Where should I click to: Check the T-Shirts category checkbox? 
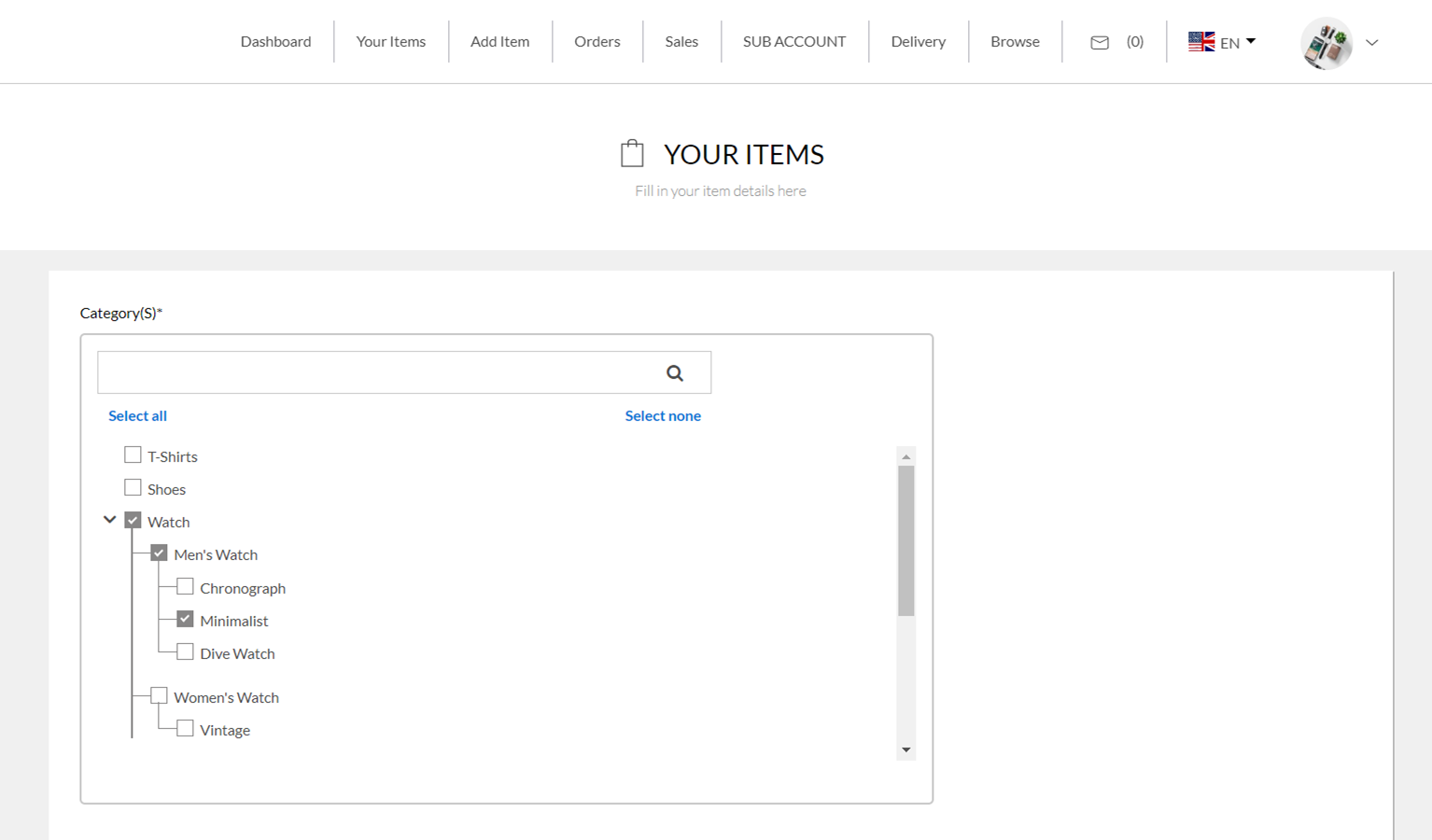point(133,455)
